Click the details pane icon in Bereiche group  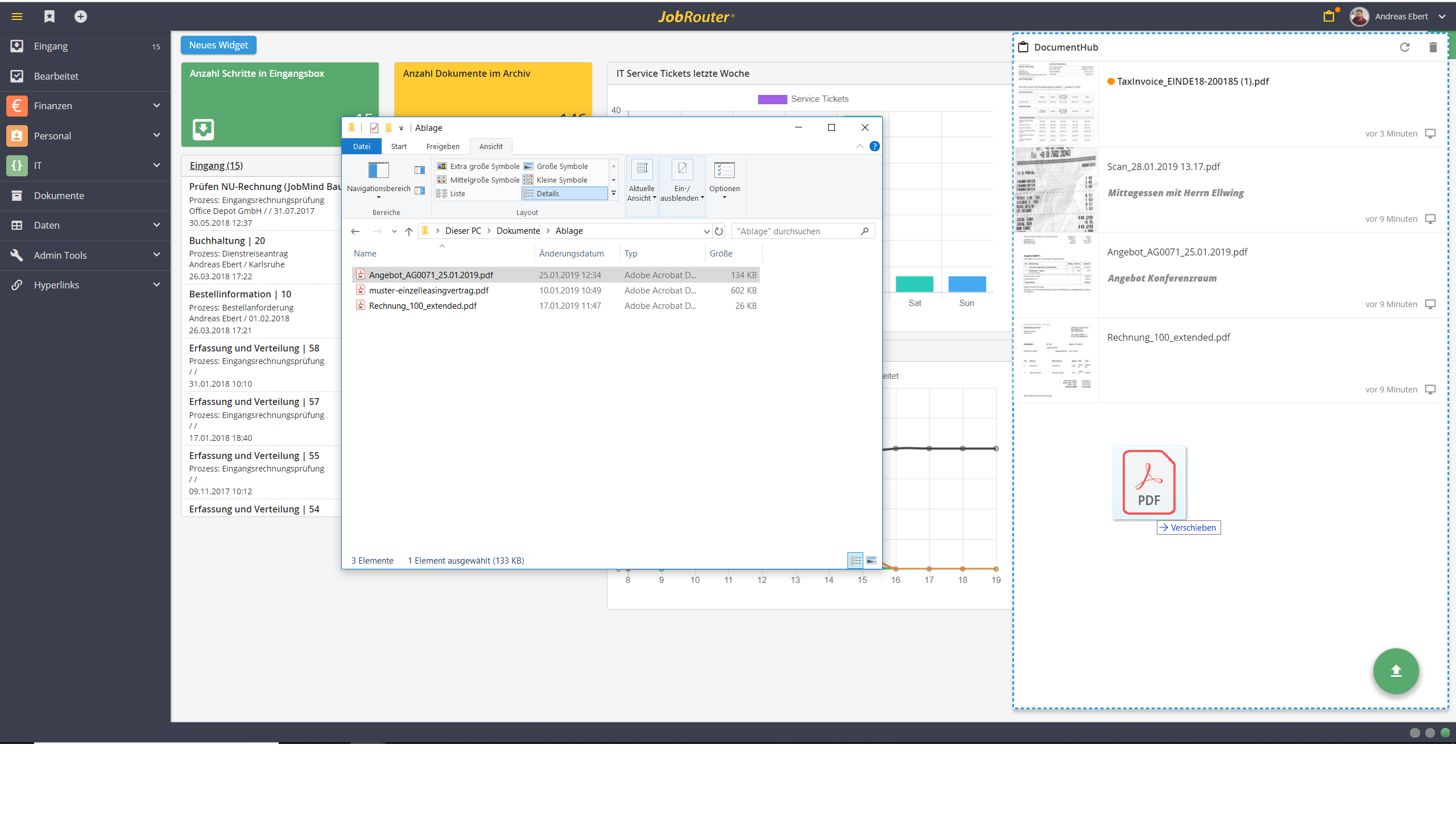pos(420,191)
